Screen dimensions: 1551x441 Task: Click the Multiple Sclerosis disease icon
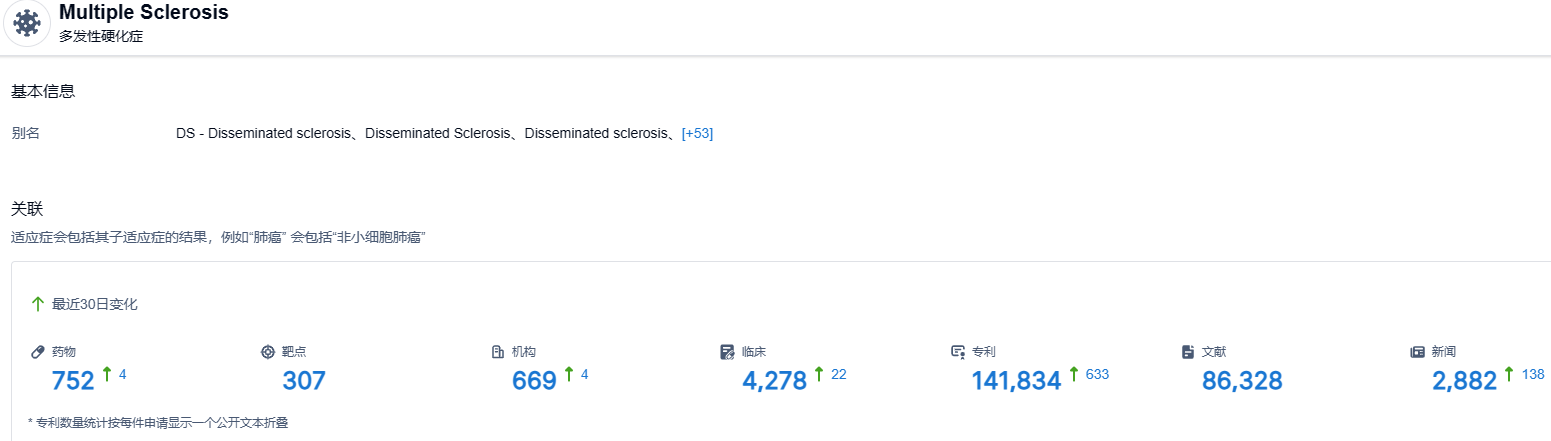pos(27,22)
